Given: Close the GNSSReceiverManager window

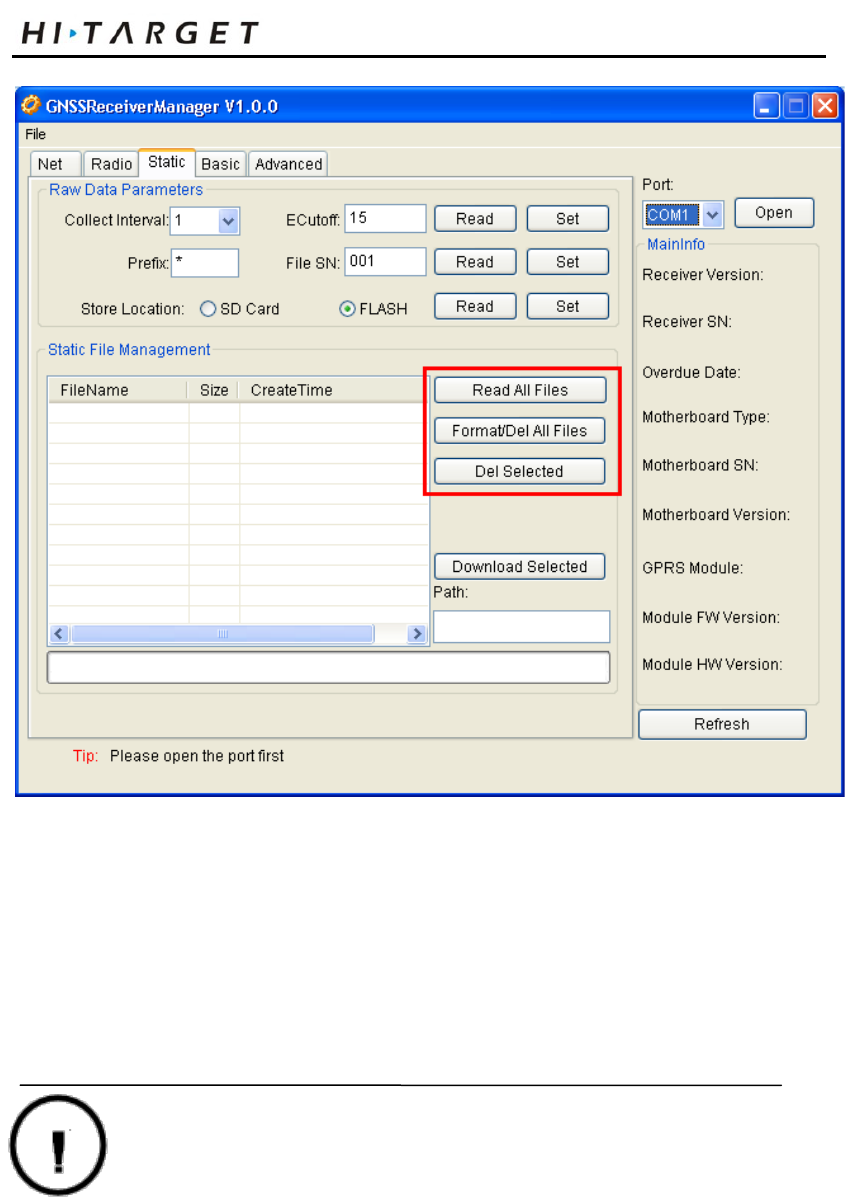Looking at the screenshot, I should (825, 106).
